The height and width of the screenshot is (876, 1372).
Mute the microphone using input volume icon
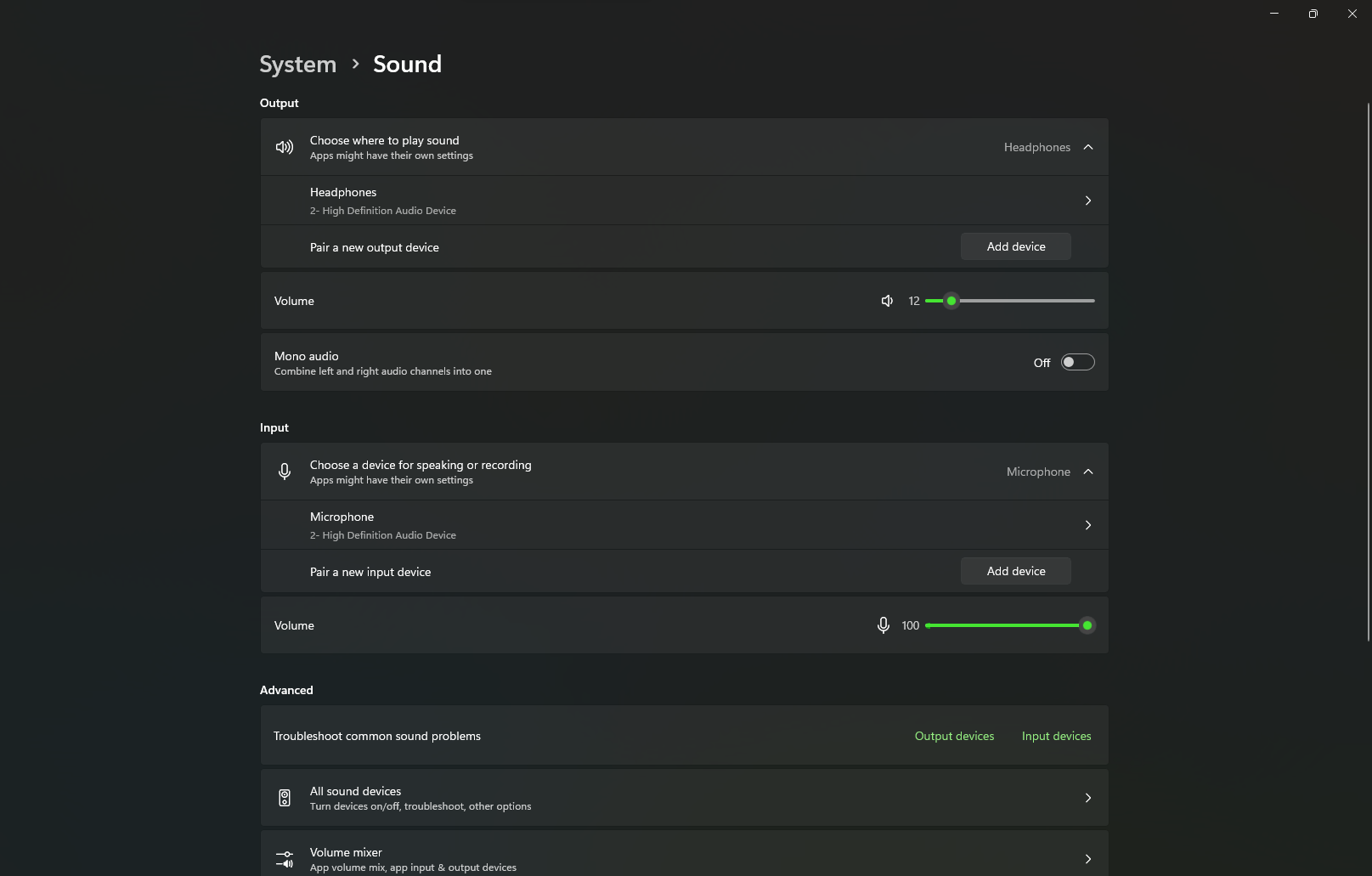(884, 625)
